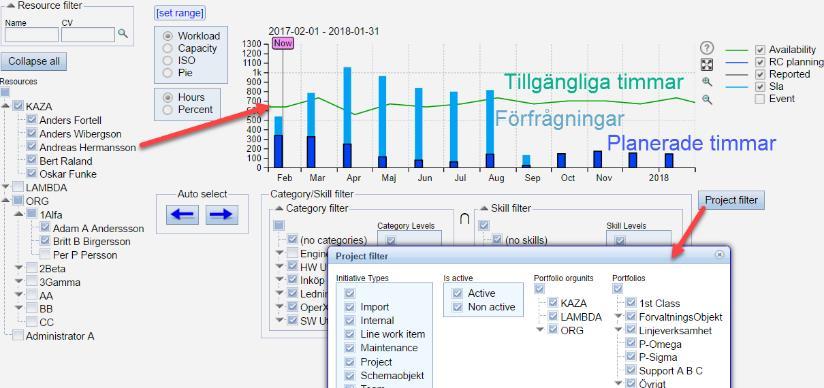Uncheck Active in Is active
This screenshot has width=824, height=388.
click(x=457, y=293)
